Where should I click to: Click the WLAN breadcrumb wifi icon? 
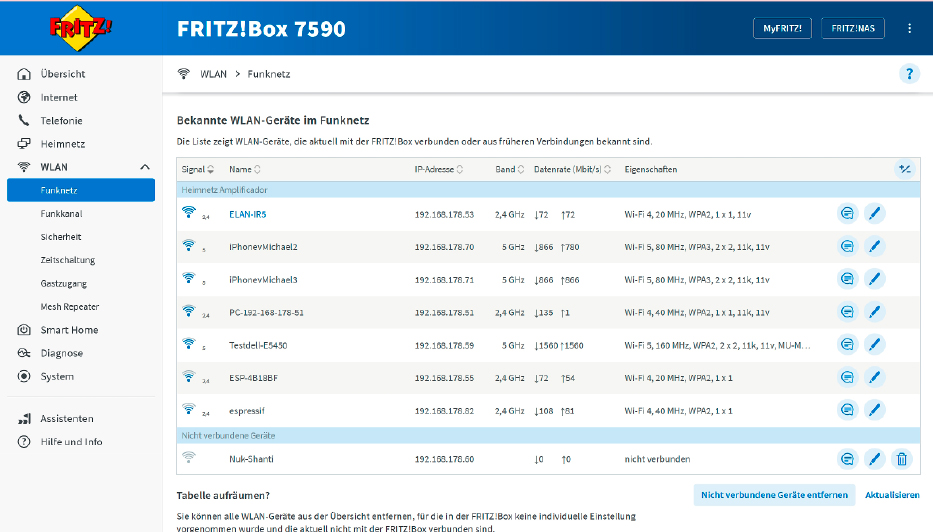point(184,74)
